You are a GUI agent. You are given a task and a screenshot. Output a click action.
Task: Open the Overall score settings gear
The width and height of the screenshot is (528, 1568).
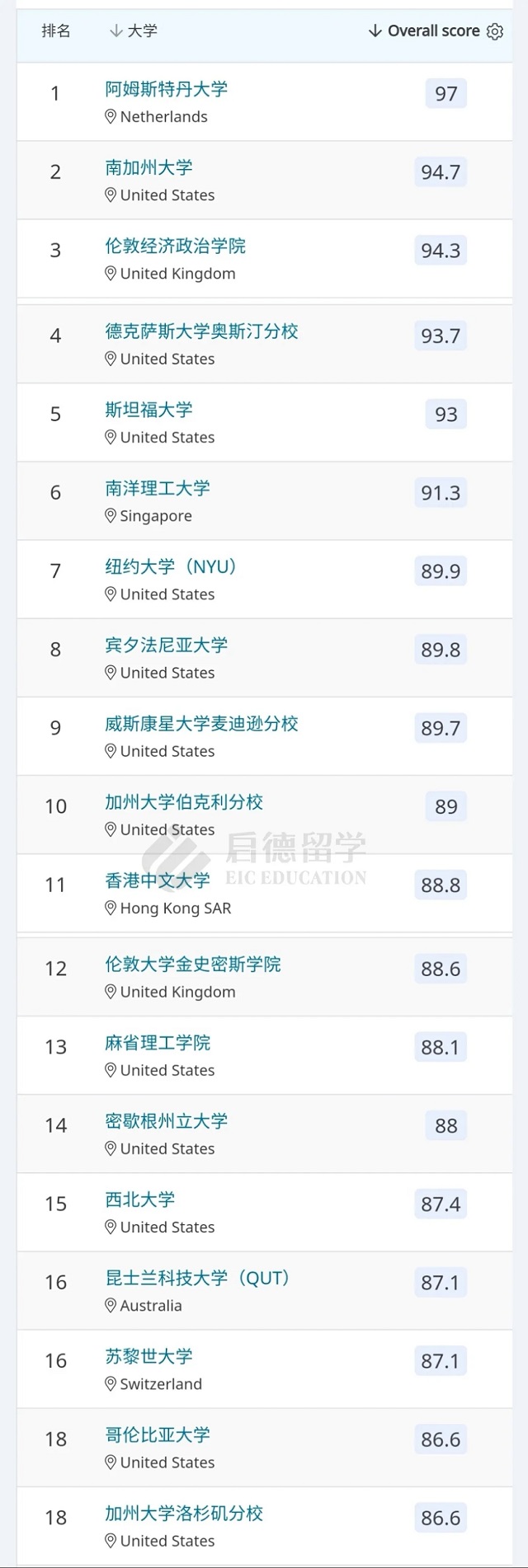(x=495, y=31)
